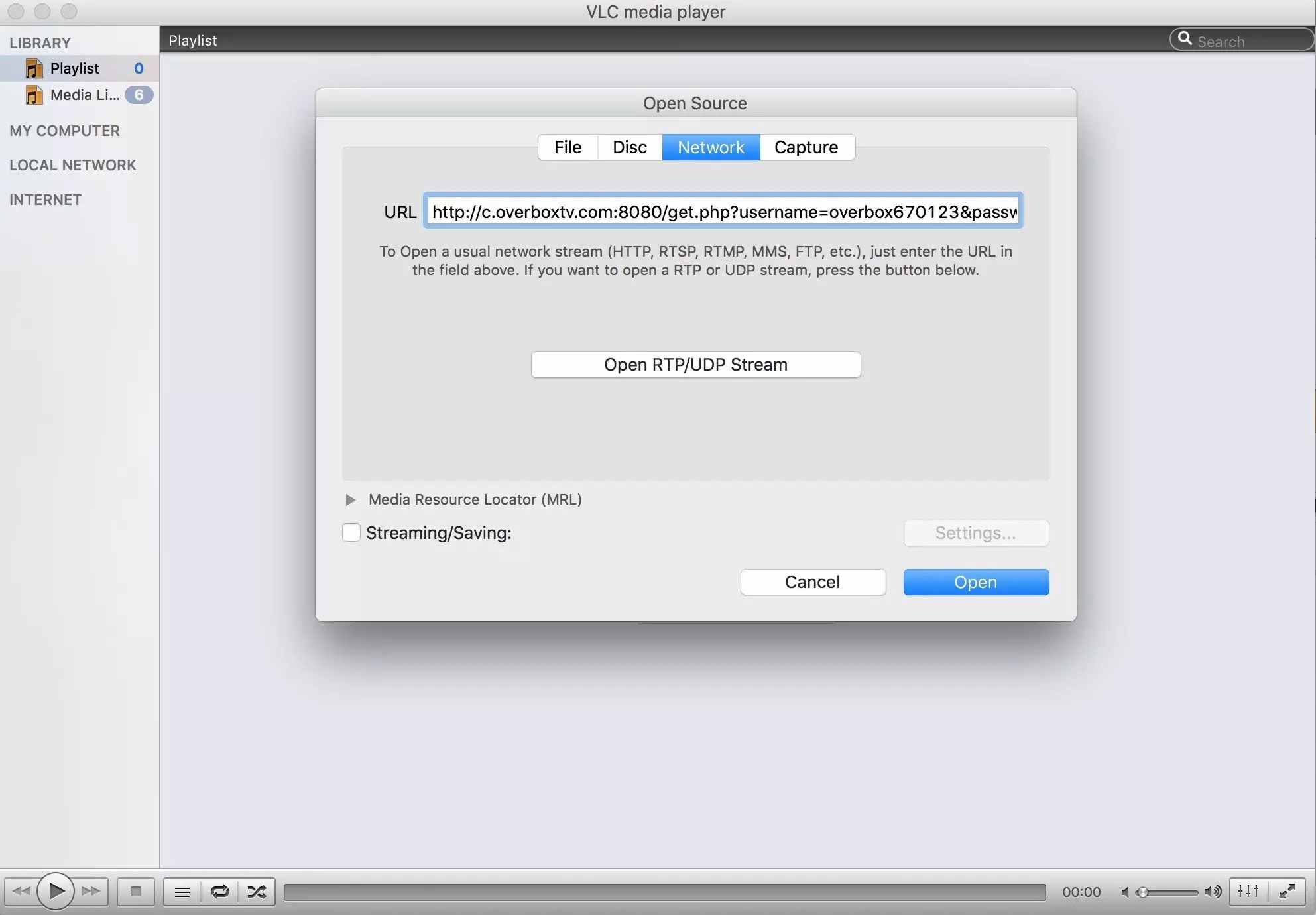Viewport: 1316px width, 915px height.
Task: Open the audio effects equalizer icon
Action: 1248,891
